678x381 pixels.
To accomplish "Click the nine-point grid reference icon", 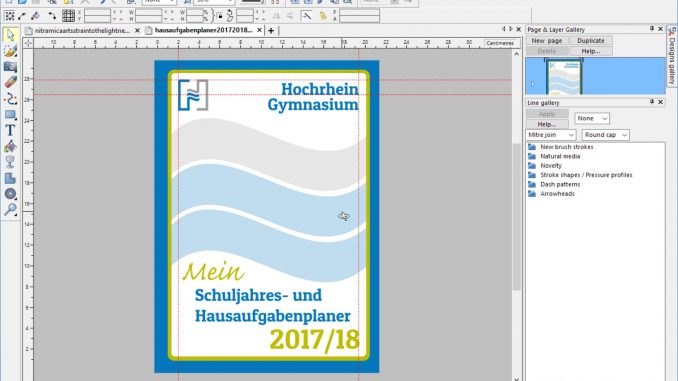I will pyautogui.click(x=68, y=16).
